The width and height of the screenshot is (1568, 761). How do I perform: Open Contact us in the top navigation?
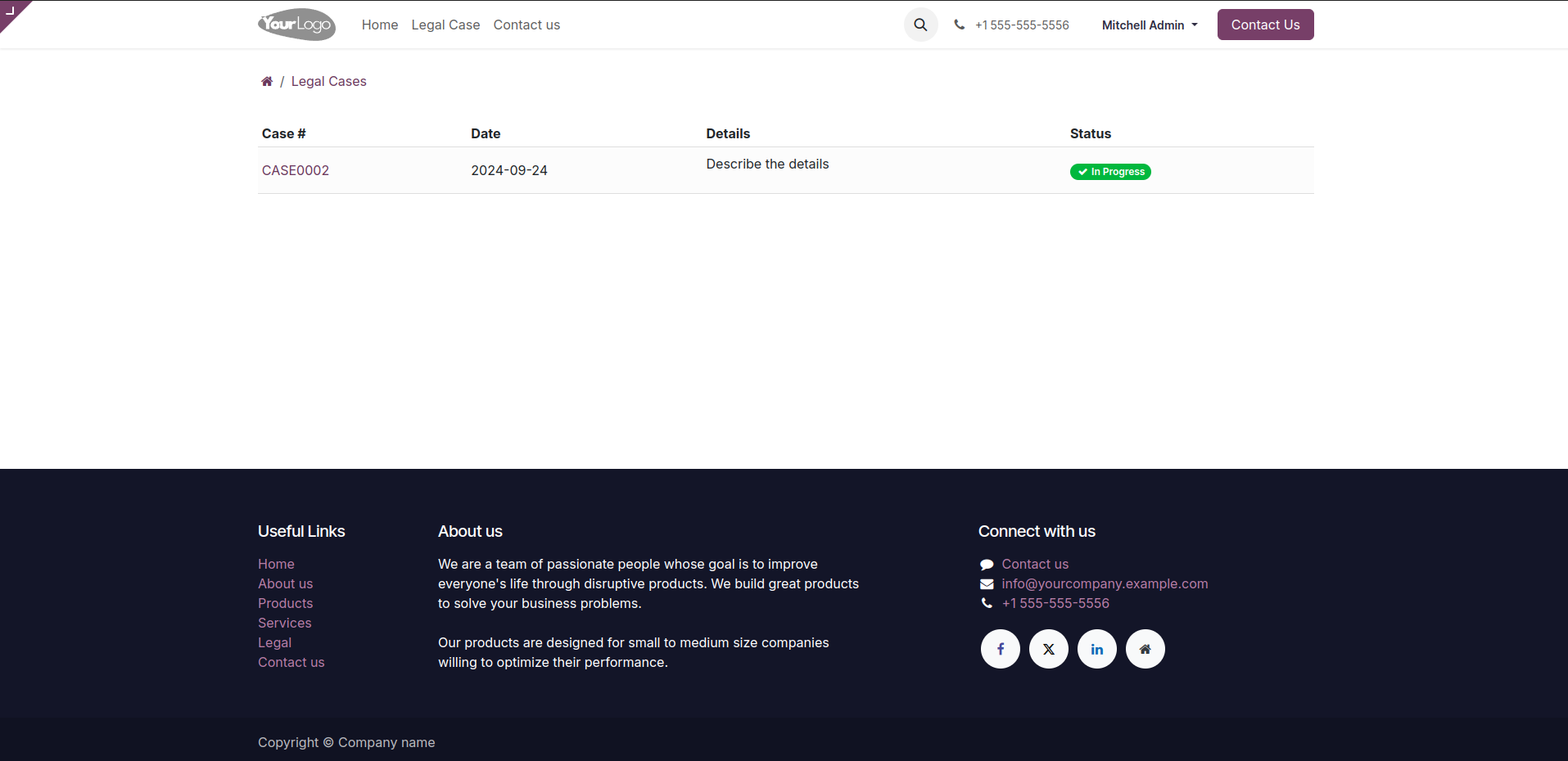pos(526,25)
